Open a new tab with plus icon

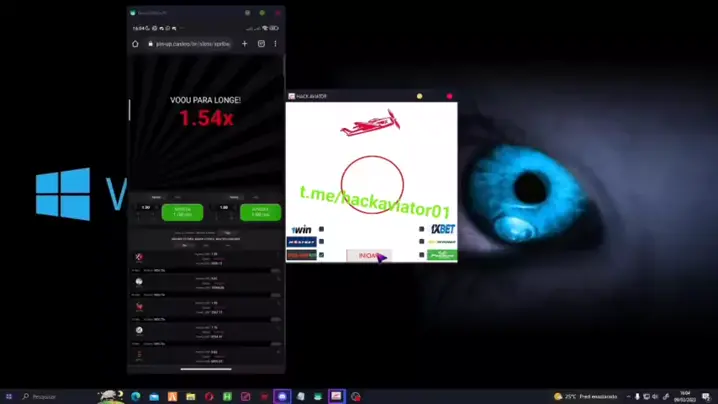pyautogui.click(x=245, y=44)
